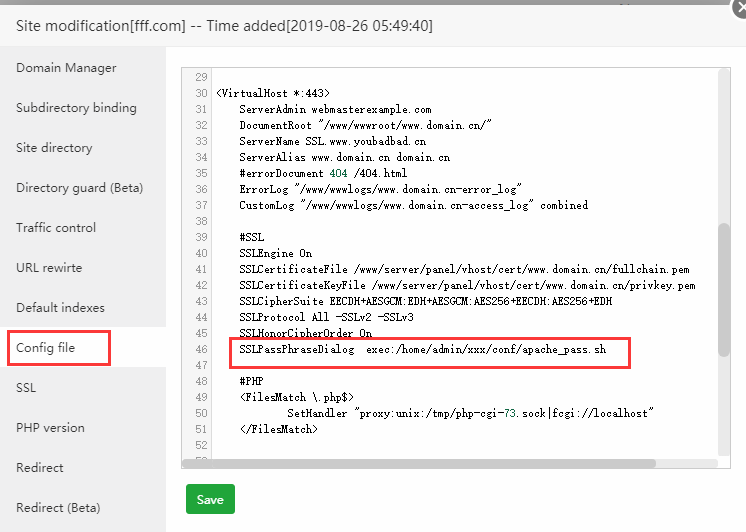The image size is (746, 532).
Task: Click the ServerAlias www.domain.cn line
Action: point(344,158)
